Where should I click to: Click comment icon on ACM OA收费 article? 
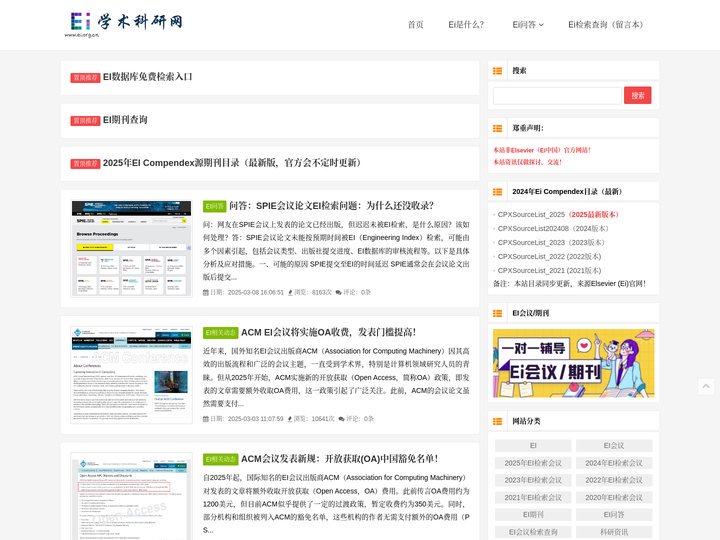341,419
